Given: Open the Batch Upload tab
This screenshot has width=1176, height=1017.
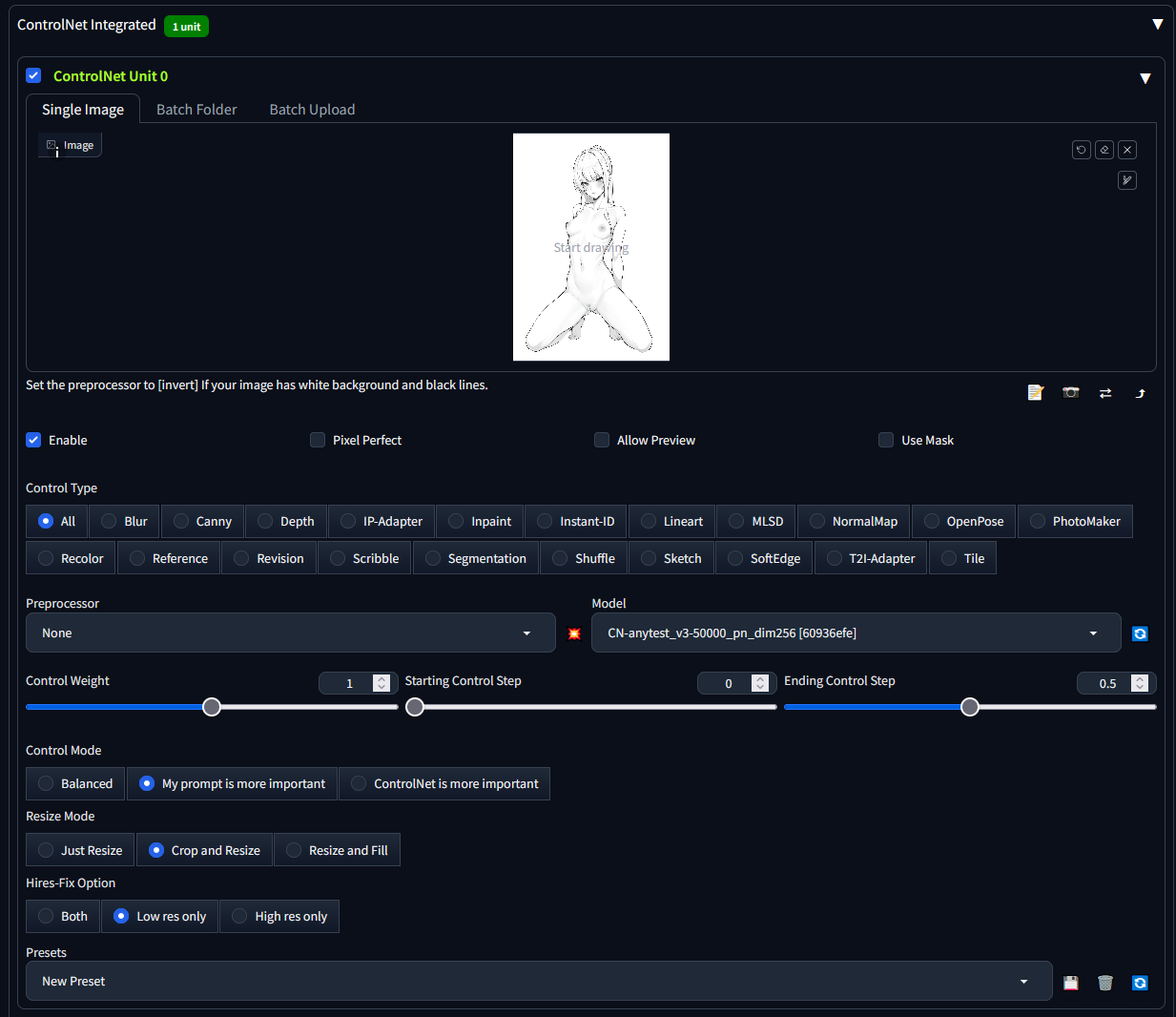Looking at the screenshot, I should (x=312, y=110).
